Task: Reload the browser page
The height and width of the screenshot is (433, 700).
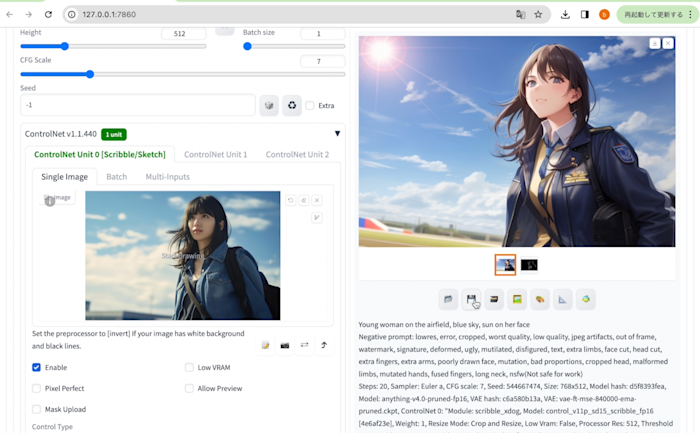Action: click(x=48, y=14)
